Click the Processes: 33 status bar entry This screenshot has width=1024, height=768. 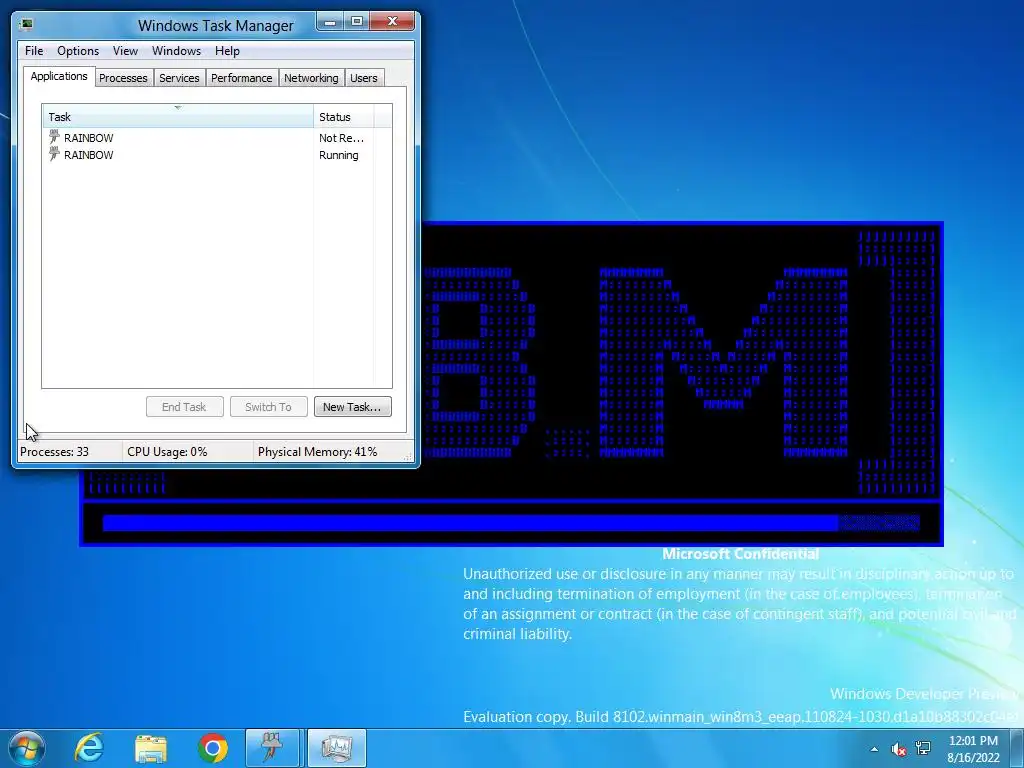tap(54, 452)
